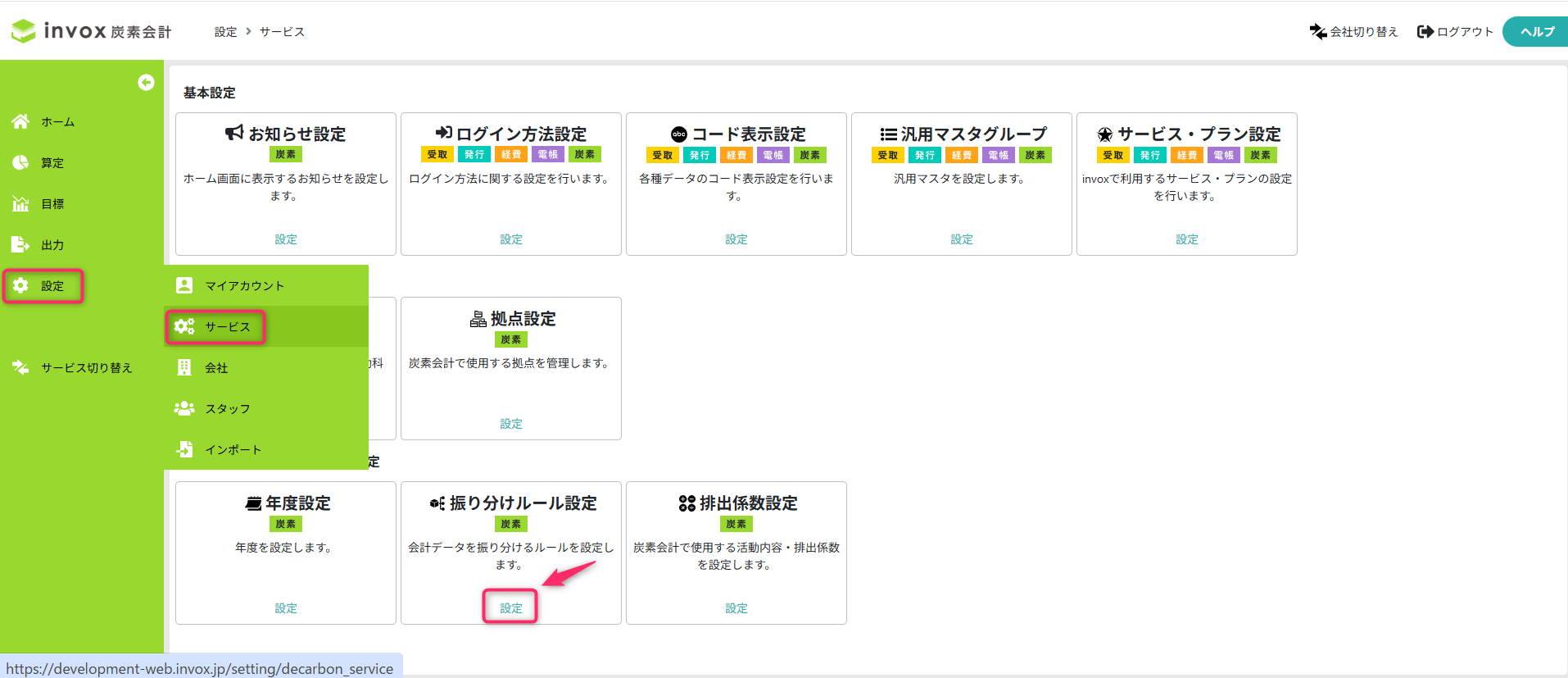Viewport: 1568px width, 678px height.
Task: Click the ヘルプ button
Action: 1536,31
